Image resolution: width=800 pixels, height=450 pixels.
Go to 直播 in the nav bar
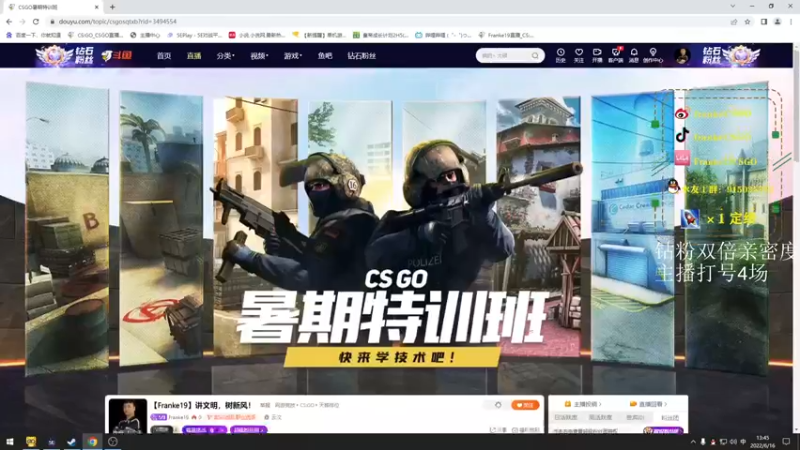click(x=194, y=56)
